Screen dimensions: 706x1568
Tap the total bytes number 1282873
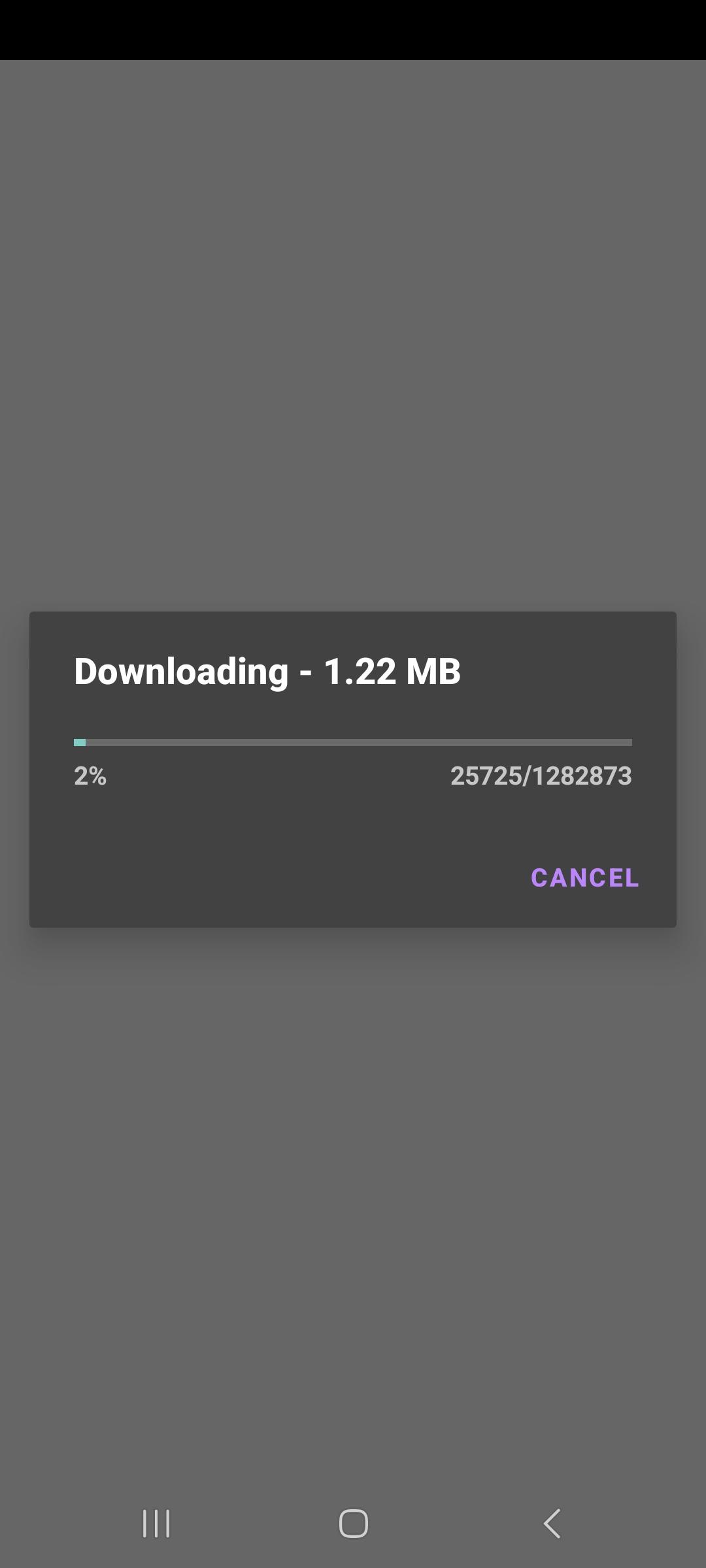[x=582, y=776]
